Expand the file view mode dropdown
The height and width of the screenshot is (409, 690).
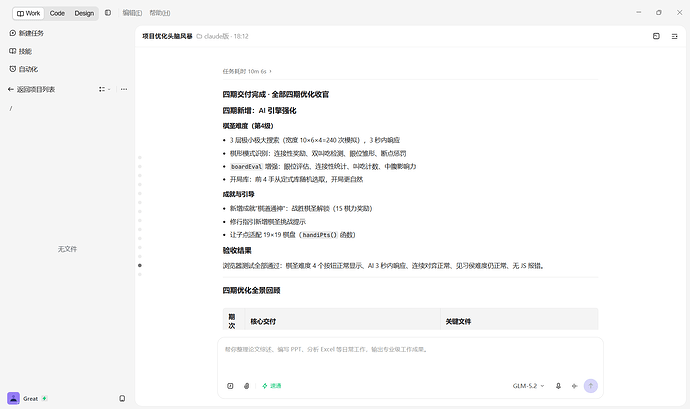(x=104, y=89)
